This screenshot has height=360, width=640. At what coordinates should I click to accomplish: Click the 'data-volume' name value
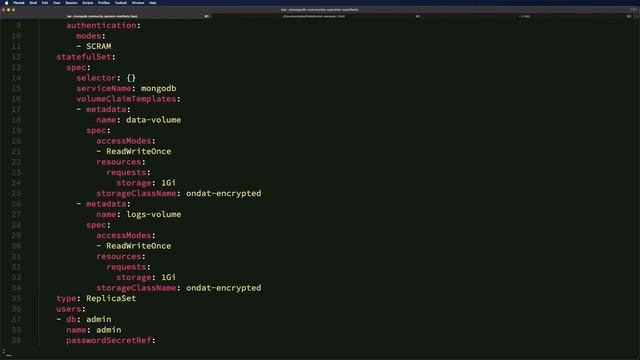point(153,120)
